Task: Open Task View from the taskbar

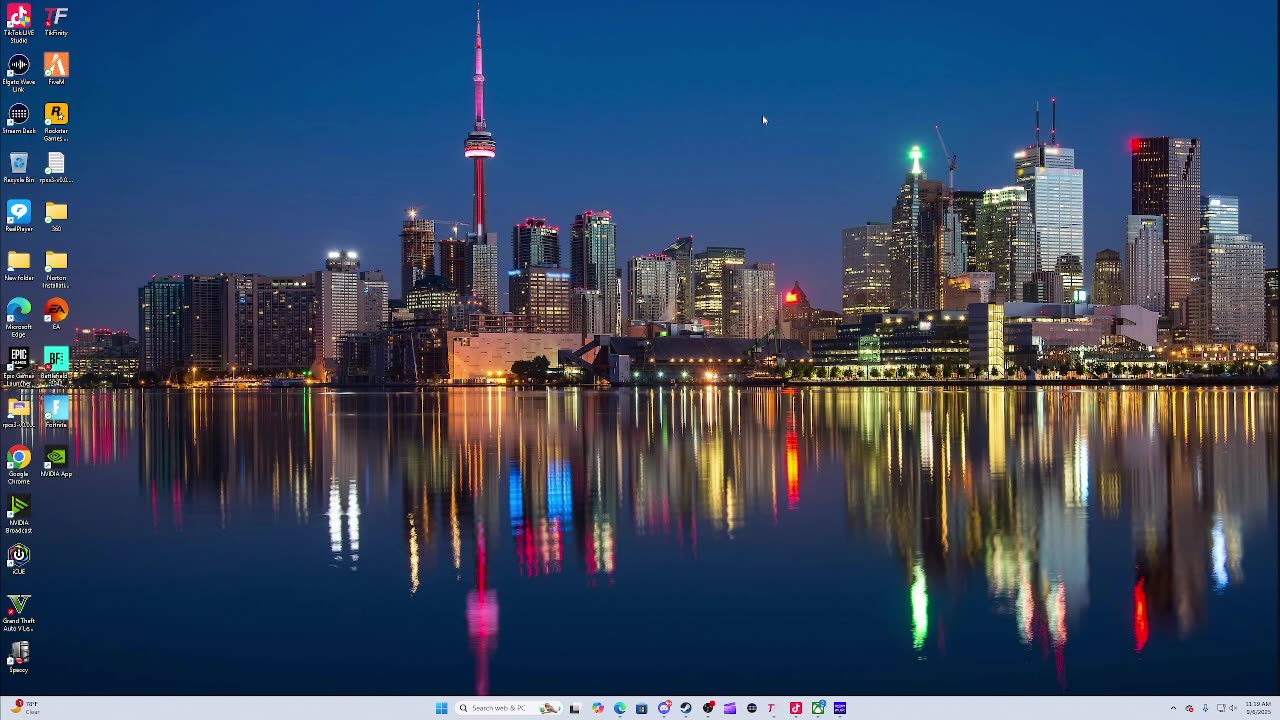Action: 574,708
